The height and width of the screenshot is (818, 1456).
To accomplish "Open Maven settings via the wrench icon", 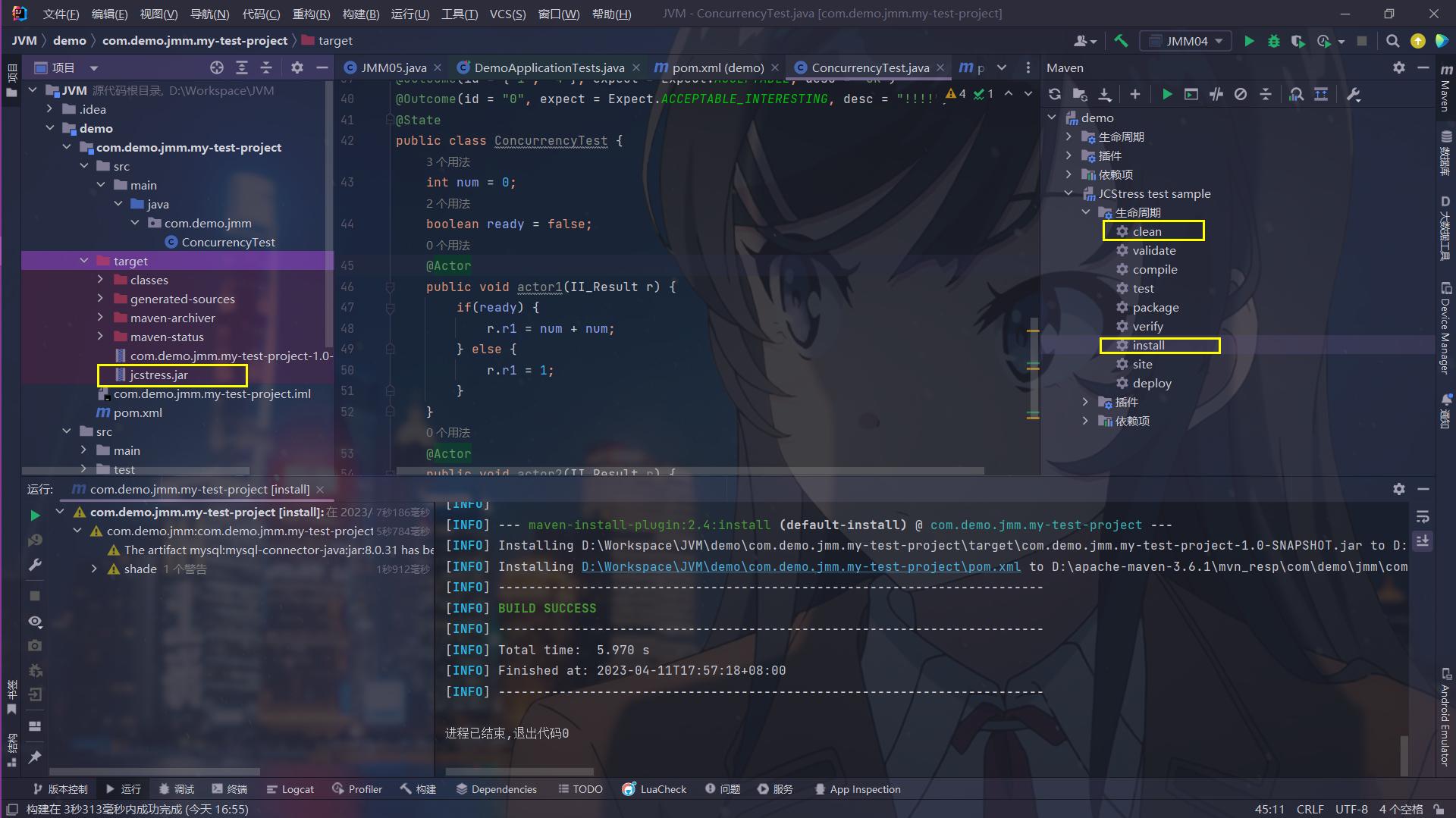I will 1354,94.
